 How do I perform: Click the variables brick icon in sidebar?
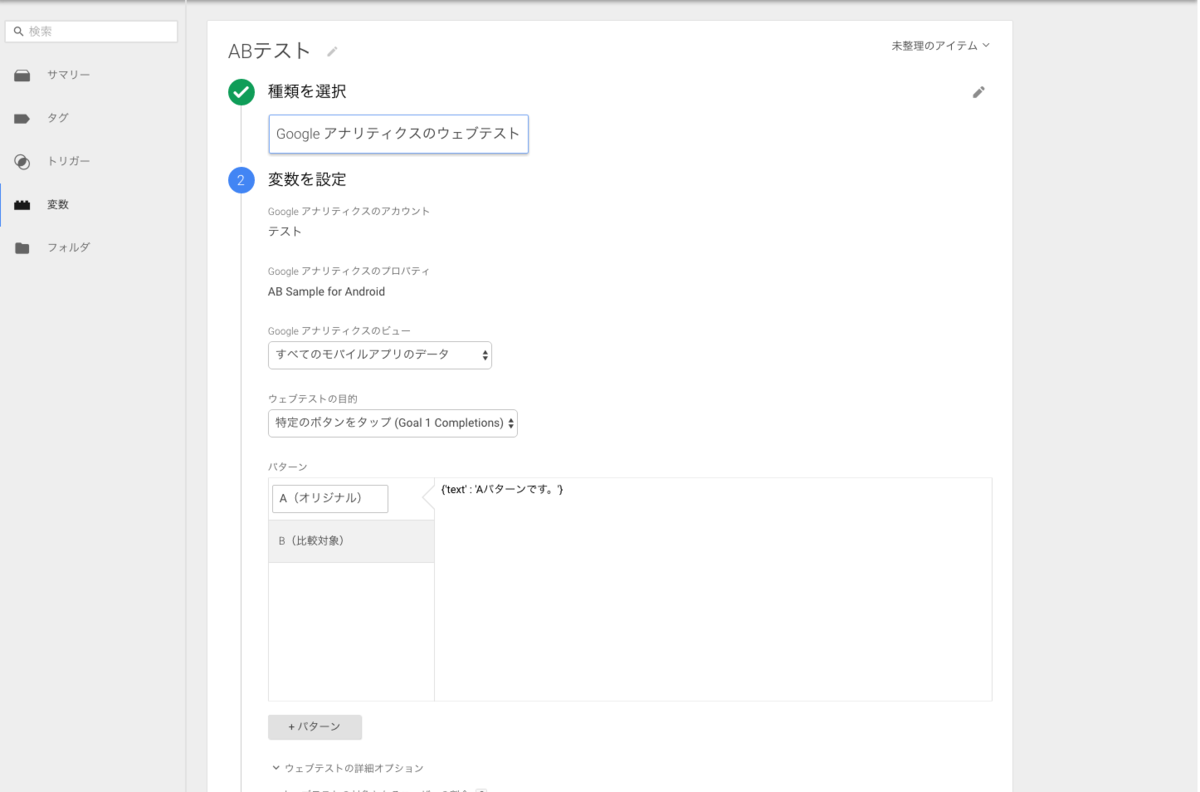pyautogui.click(x=22, y=205)
